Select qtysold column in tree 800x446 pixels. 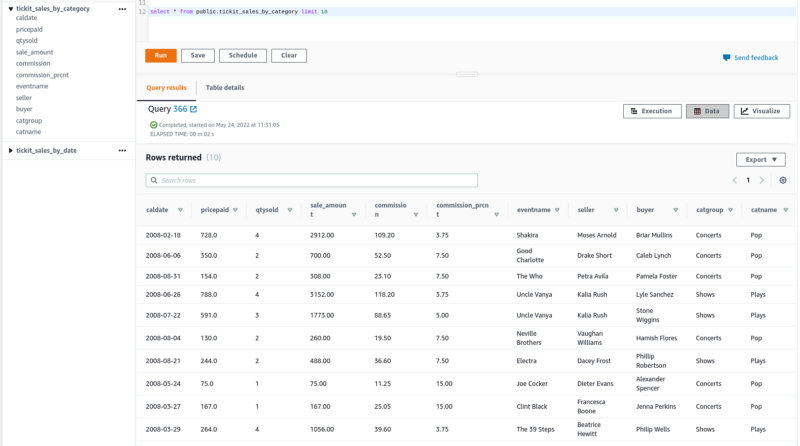tap(27, 41)
